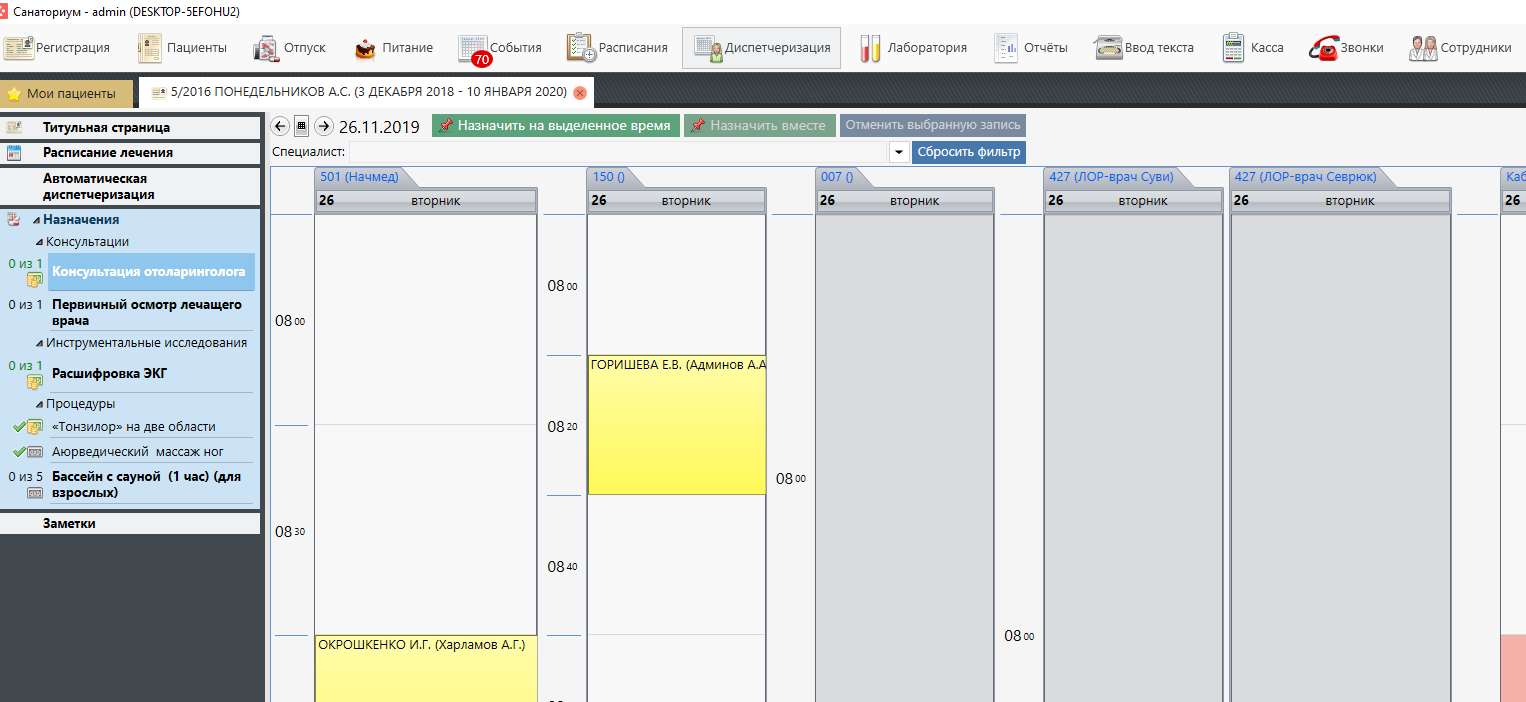
Task: Close the ПОНЕДЕЛЬНИКОВ А.С. patient tab
Action: point(580,93)
